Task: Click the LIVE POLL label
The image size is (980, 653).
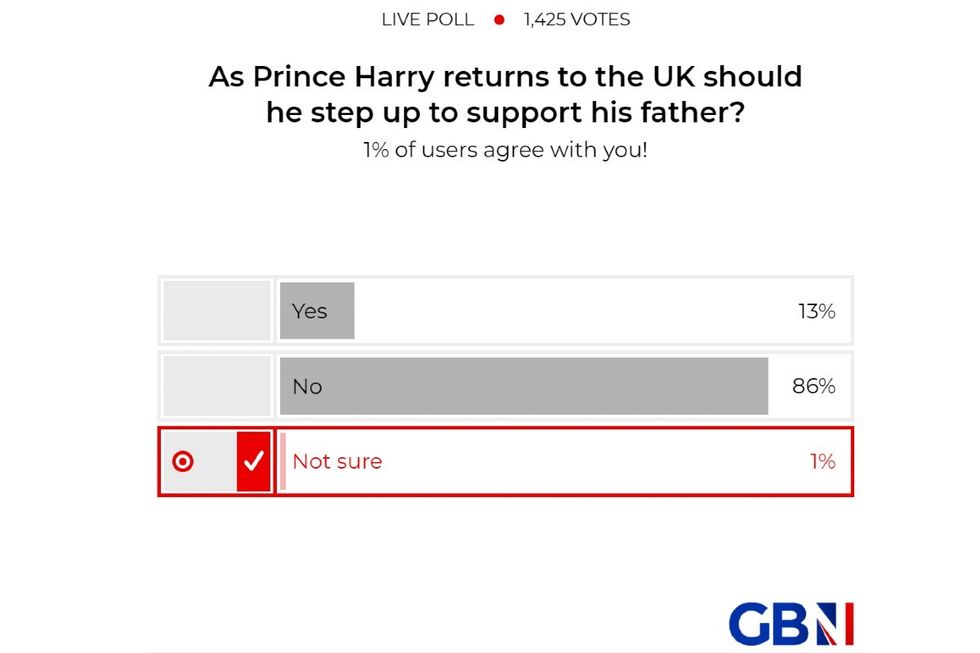Action: click(x=426, y=19)
